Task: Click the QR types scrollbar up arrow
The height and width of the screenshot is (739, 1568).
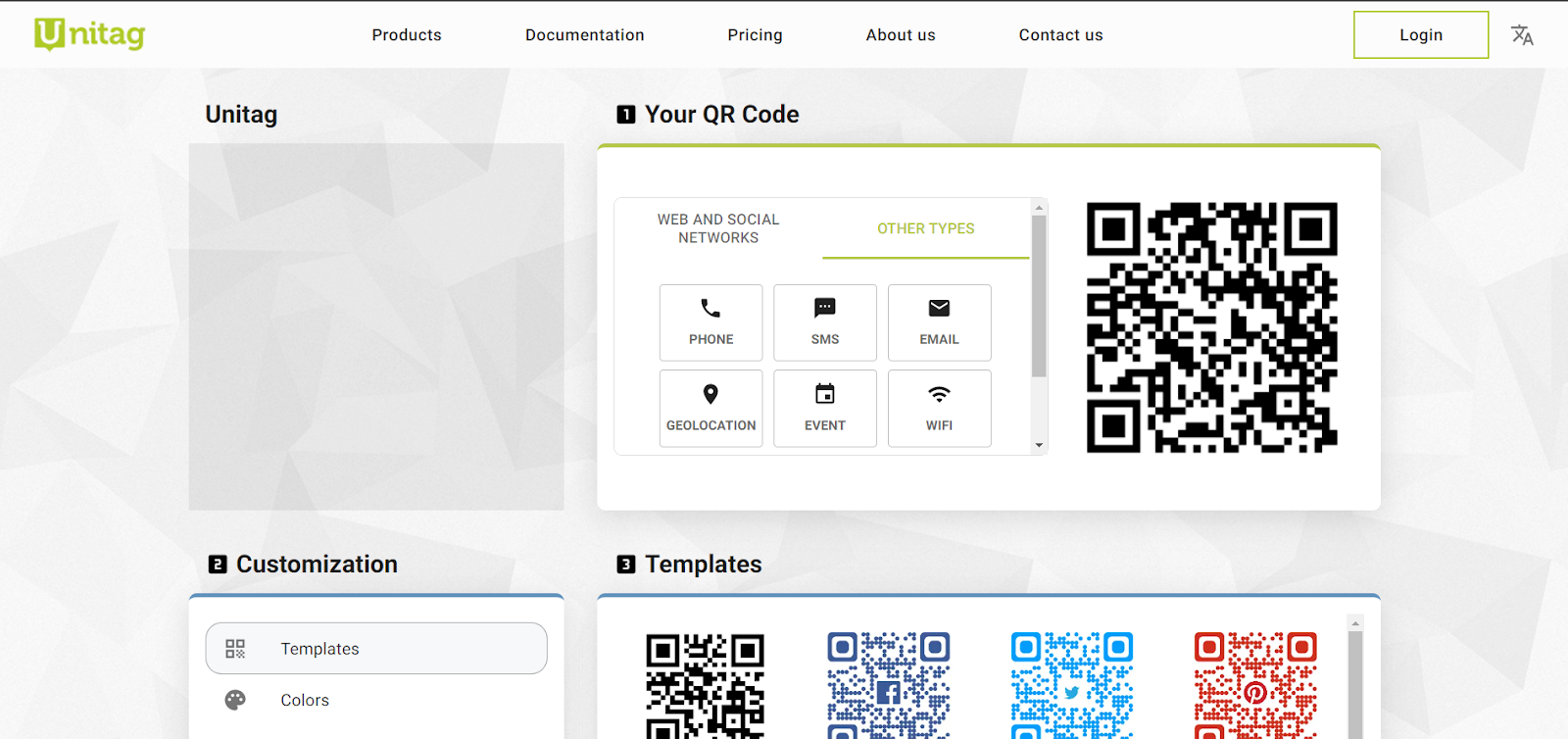Action: pos(1039,207)
